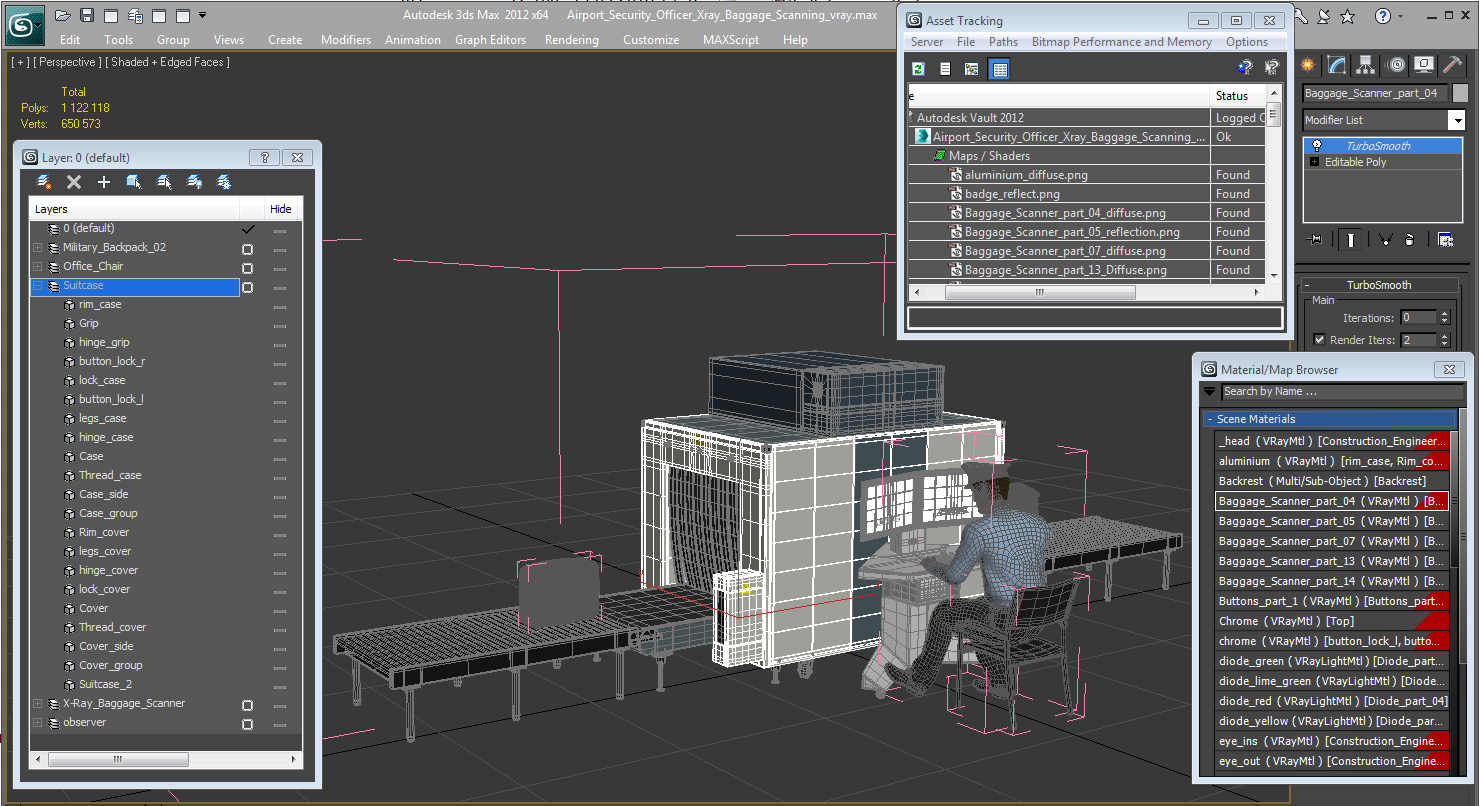Click the Hide column header in Layer dialog

[281, 209]
